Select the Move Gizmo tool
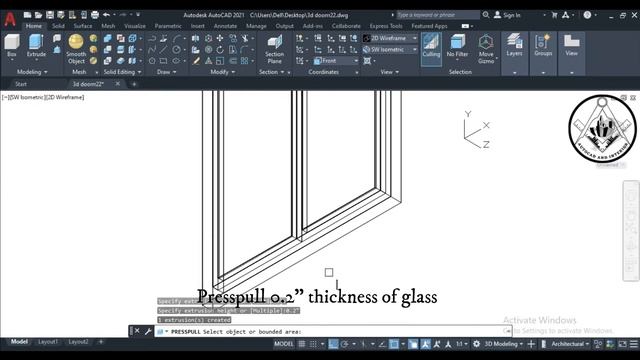The image size is (640, 360). click(486, 49)
